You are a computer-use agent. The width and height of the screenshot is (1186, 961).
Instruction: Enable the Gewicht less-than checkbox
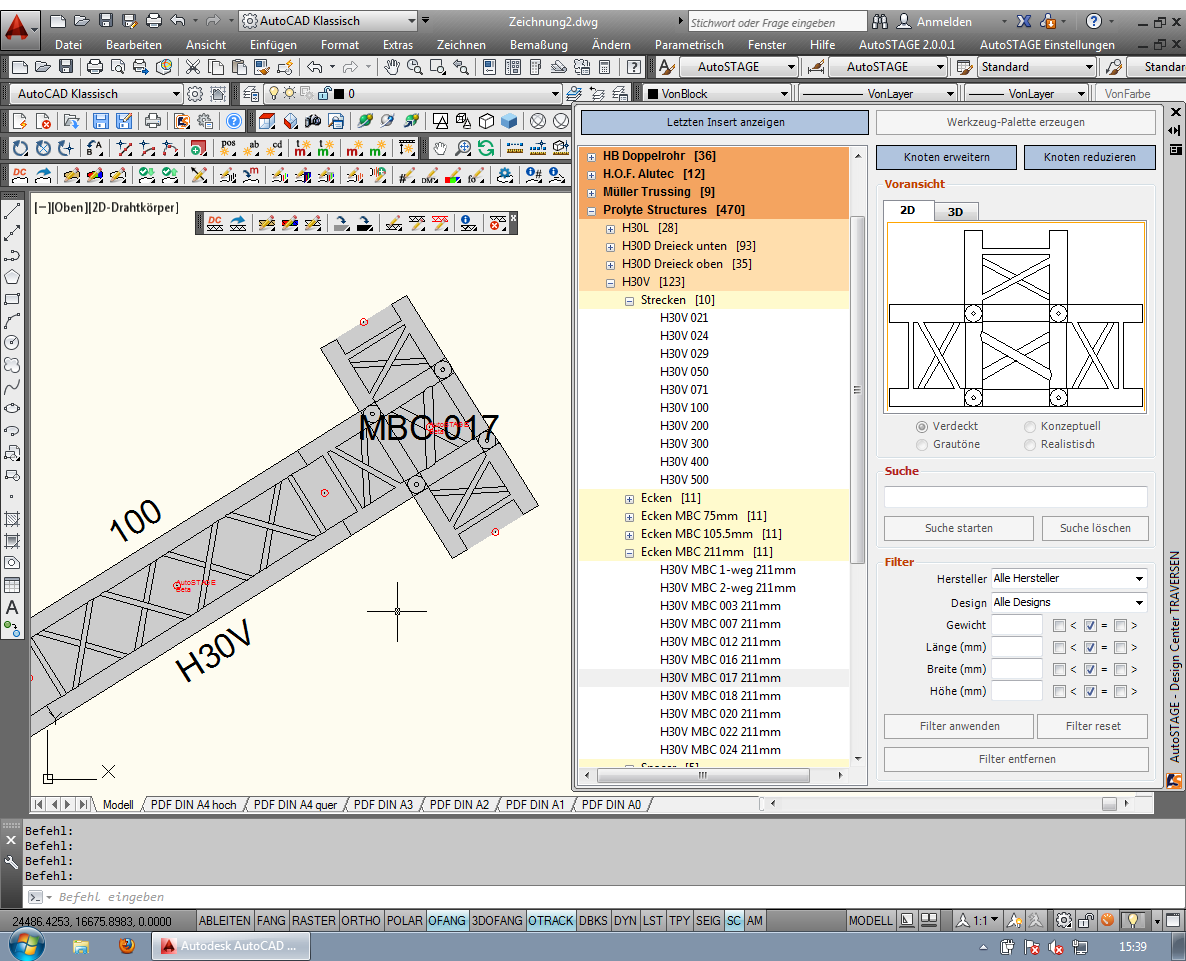pyautogui.click(x=1059, y=626)
